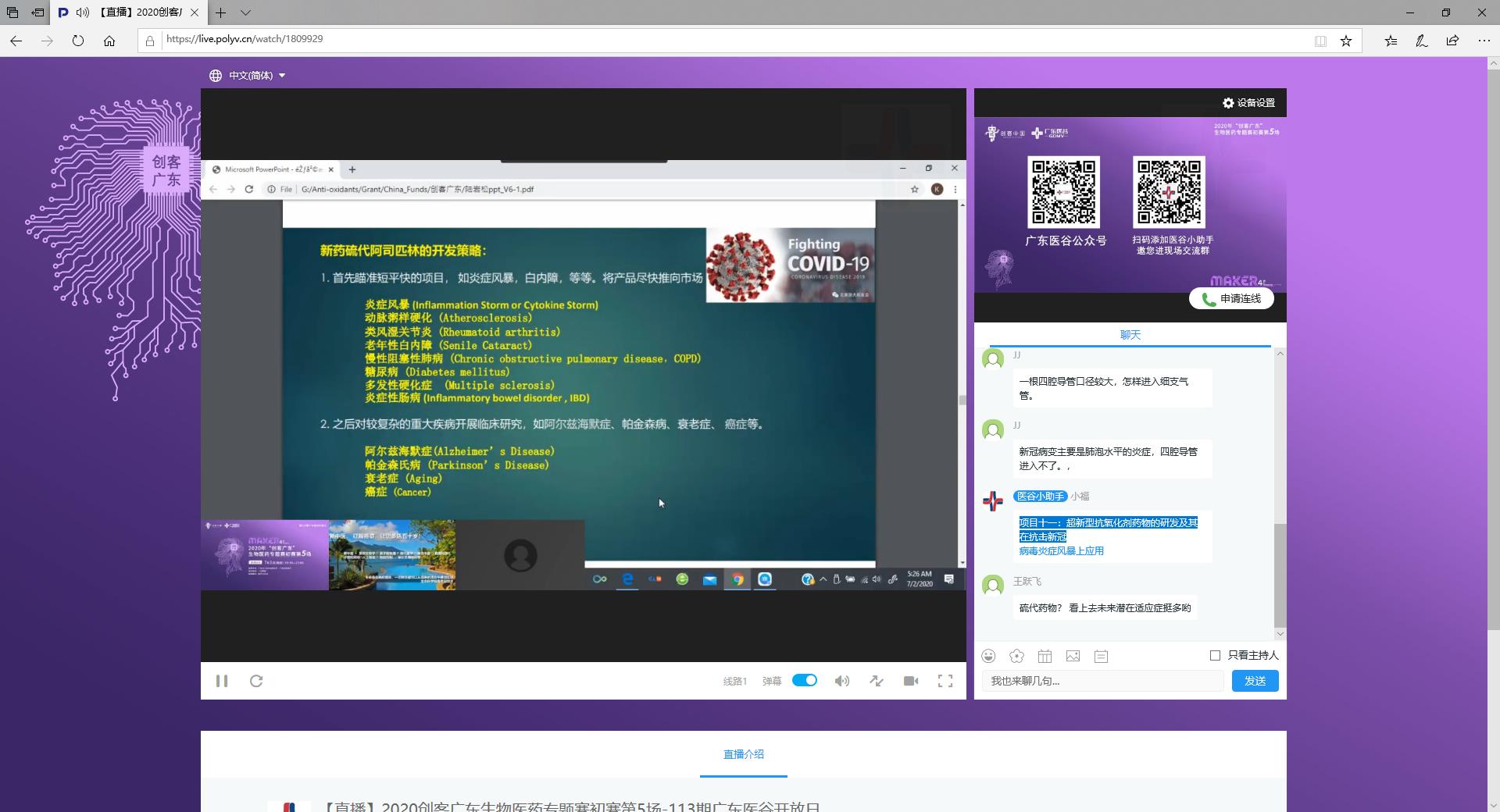
Task: Click the chat message input field
Action: [x=1102, y=681]
